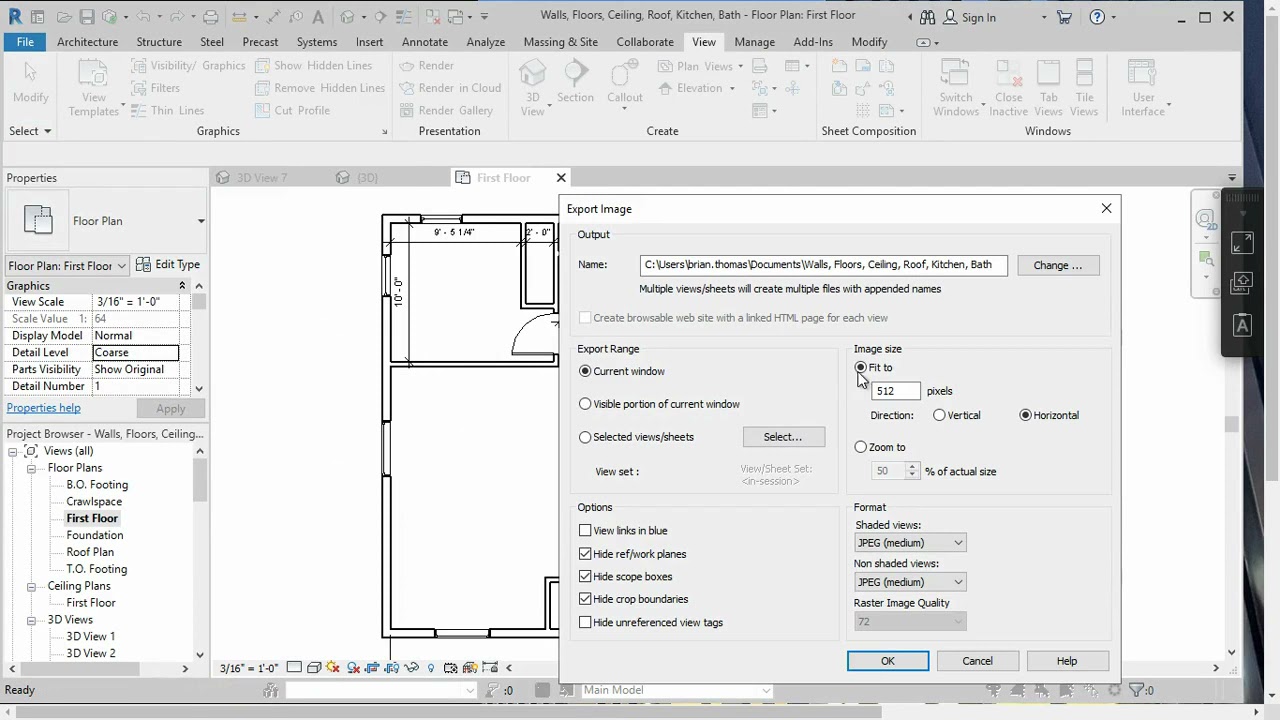Open the Architecture ribbon tab

tap(87, 42)
